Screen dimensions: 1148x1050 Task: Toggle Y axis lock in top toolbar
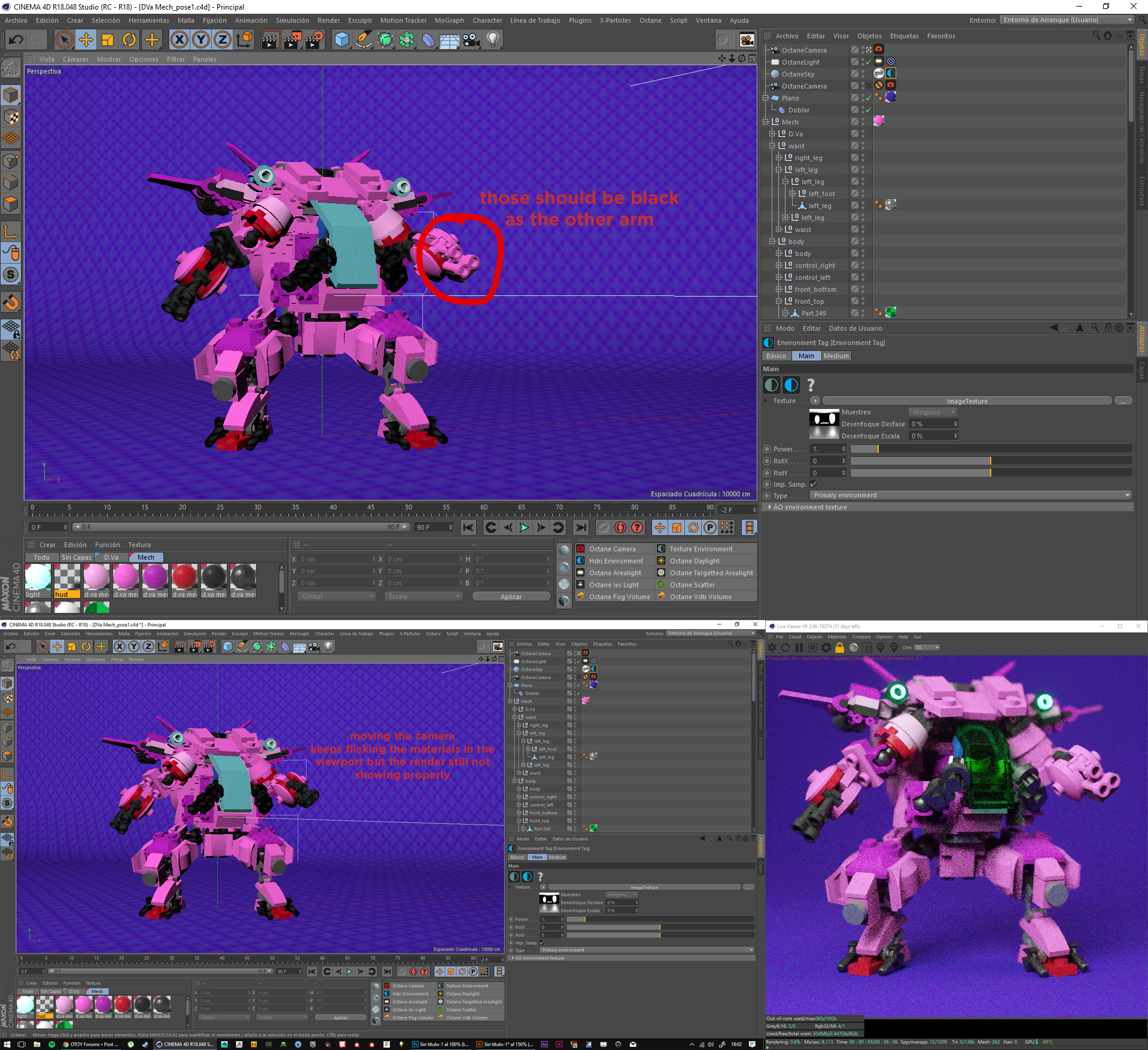click(x=201, y=40)
